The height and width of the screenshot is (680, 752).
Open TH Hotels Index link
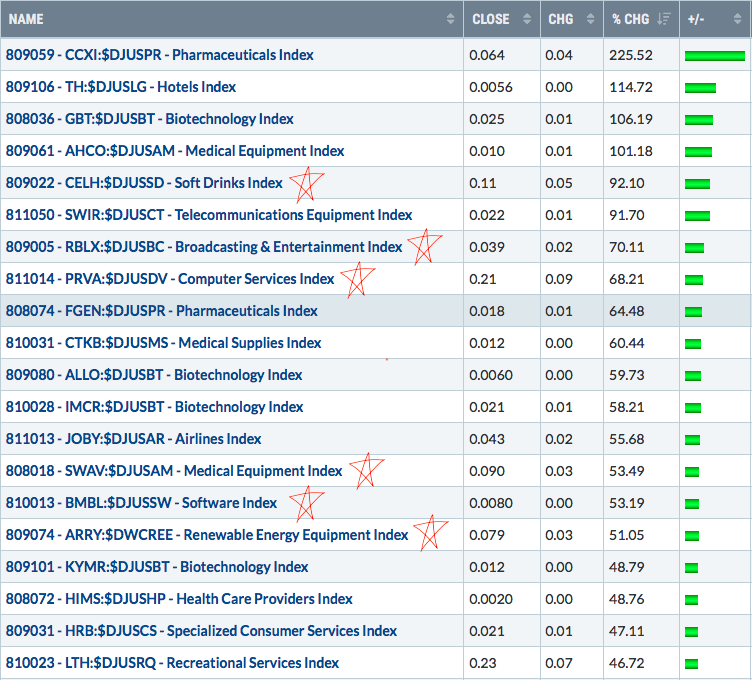coord(121,87)
